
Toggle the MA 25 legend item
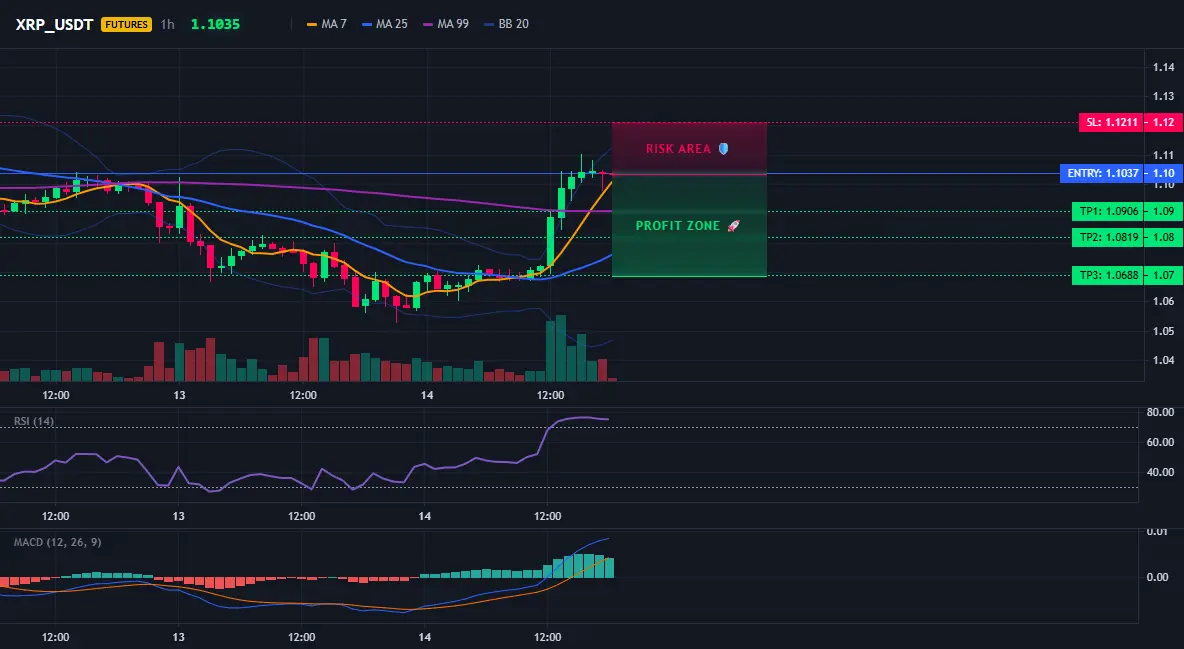point(385,24)
